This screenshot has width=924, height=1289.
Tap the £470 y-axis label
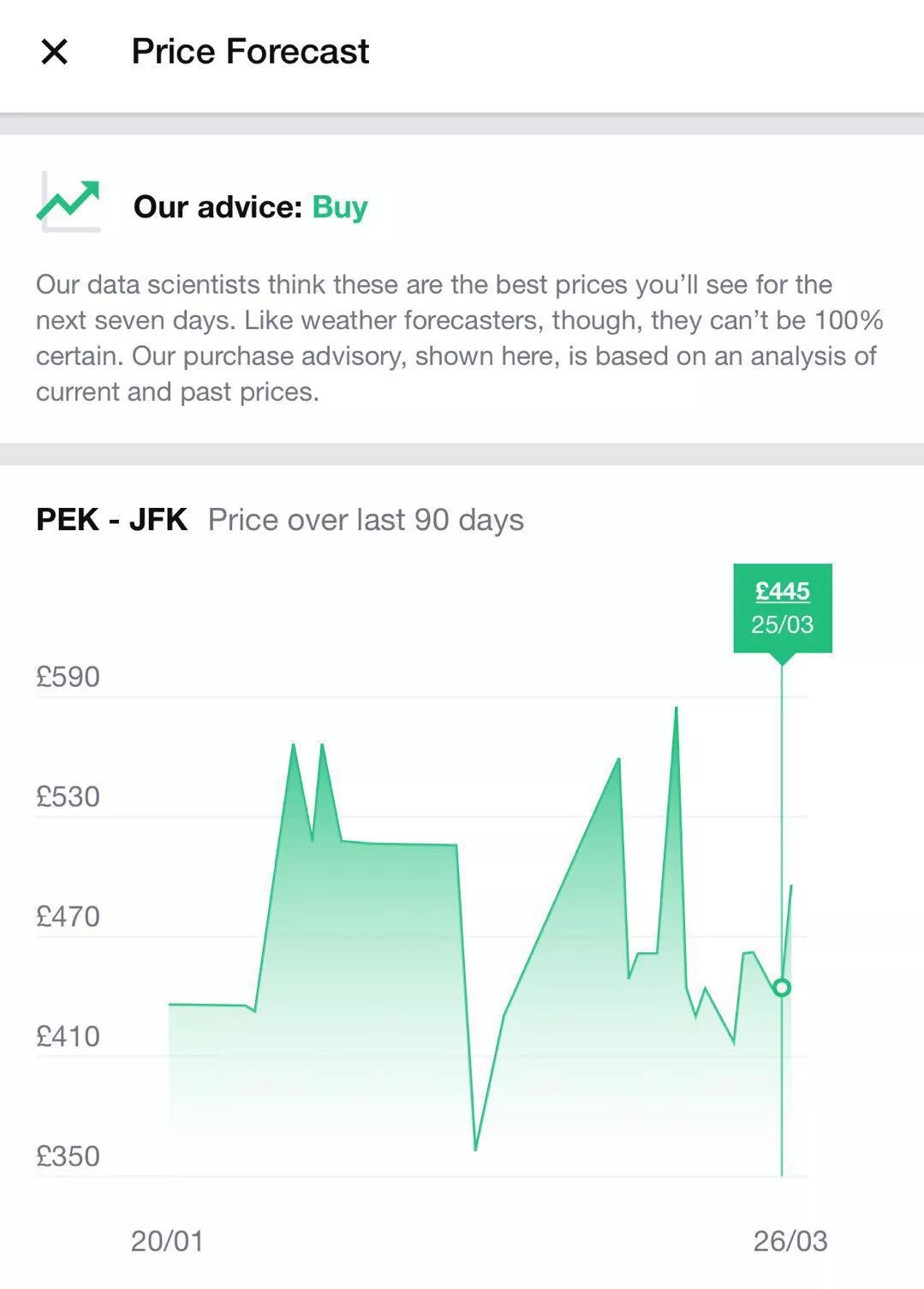click(x=68, y=917)
